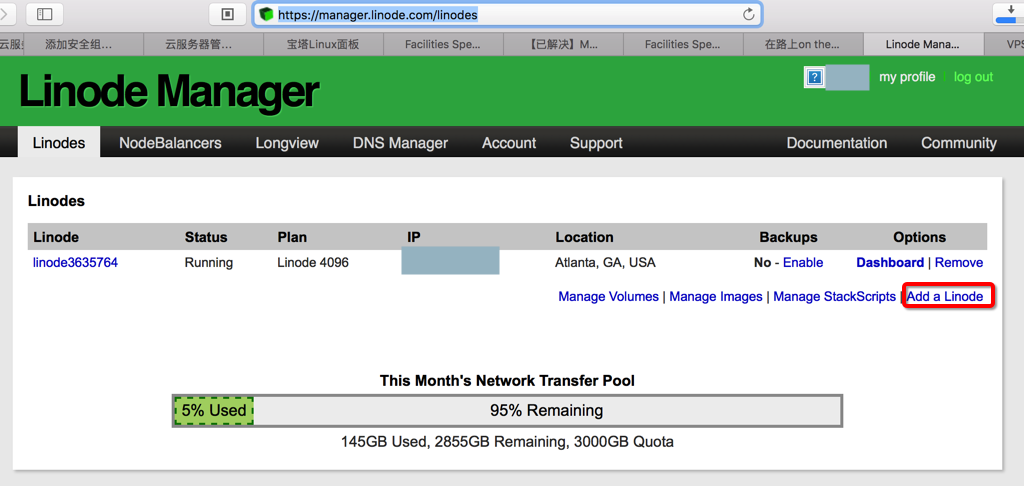Click the Manage Images link
This screenshot has width=1024, height=486.
pyautogui.click(x=716, y=297)
